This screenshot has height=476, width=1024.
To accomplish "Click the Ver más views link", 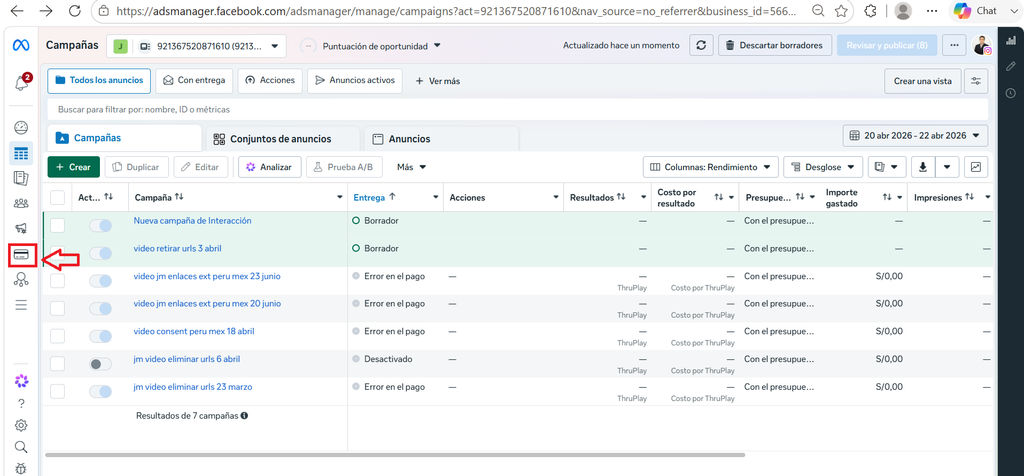I will pos(438,81).
